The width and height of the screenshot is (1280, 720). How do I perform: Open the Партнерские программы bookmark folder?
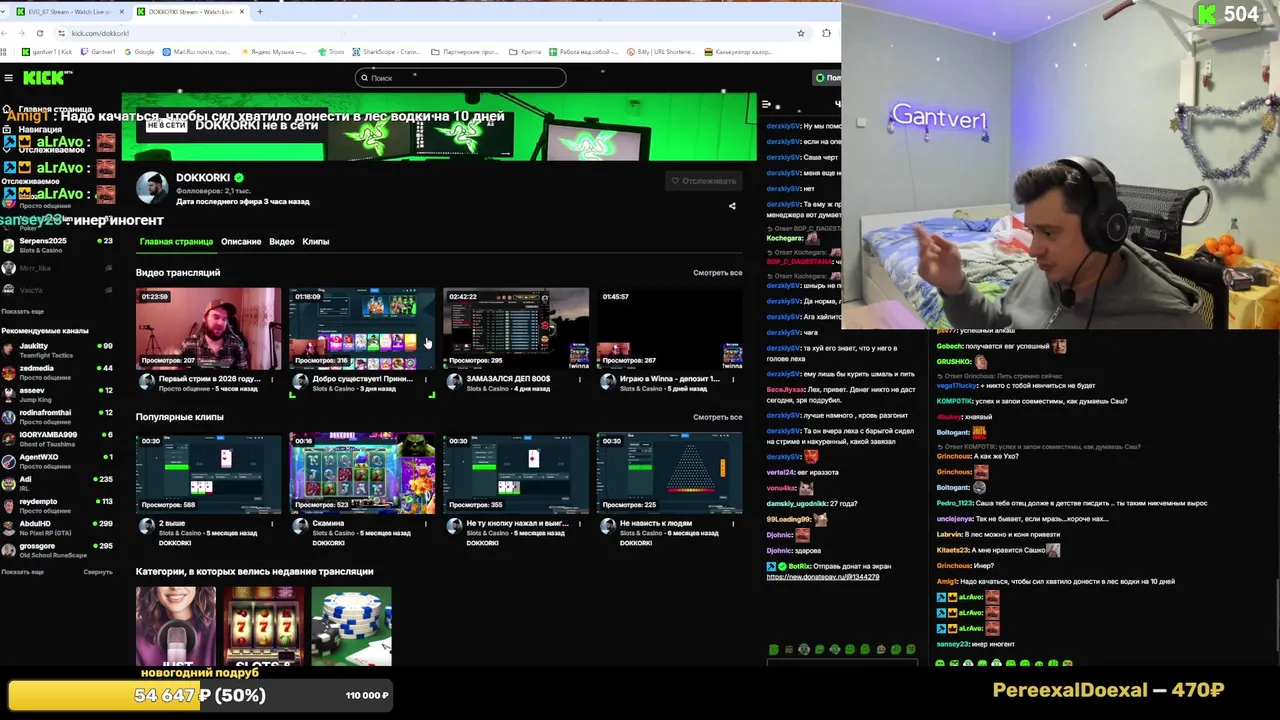465,52
